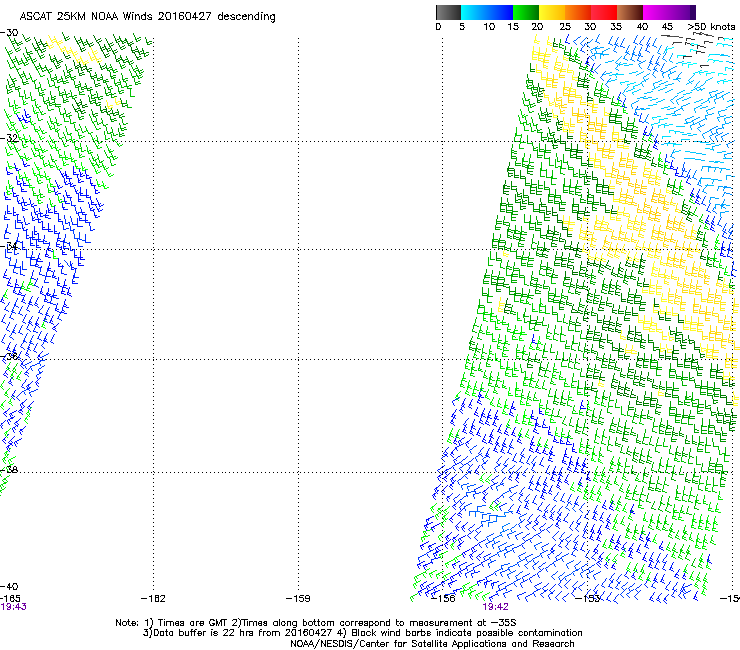The image size is (740, 650).
Task: Click the '-30' latitude label
Action: (x=9, y=33)
